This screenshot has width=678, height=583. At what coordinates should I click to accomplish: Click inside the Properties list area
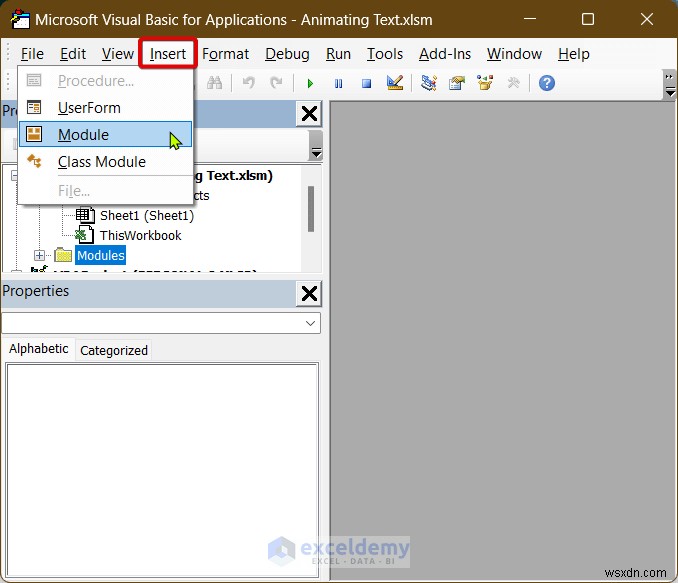pyautogui.click(x=162, y=471)
